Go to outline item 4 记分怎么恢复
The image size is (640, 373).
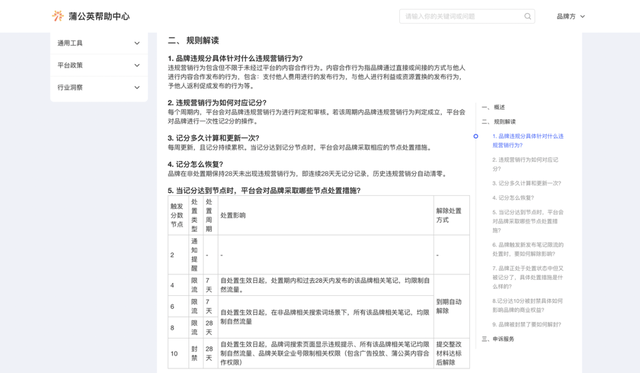513,198
